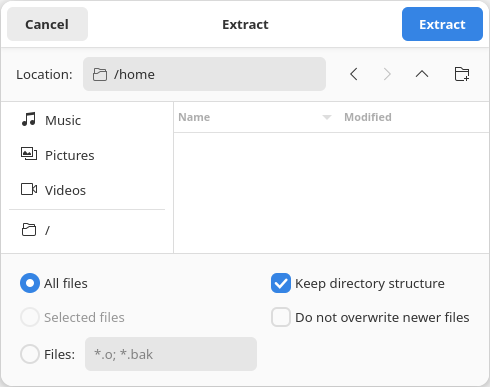Open Pictures in the sidebar

pyautogui.click(x=87, y=155)
